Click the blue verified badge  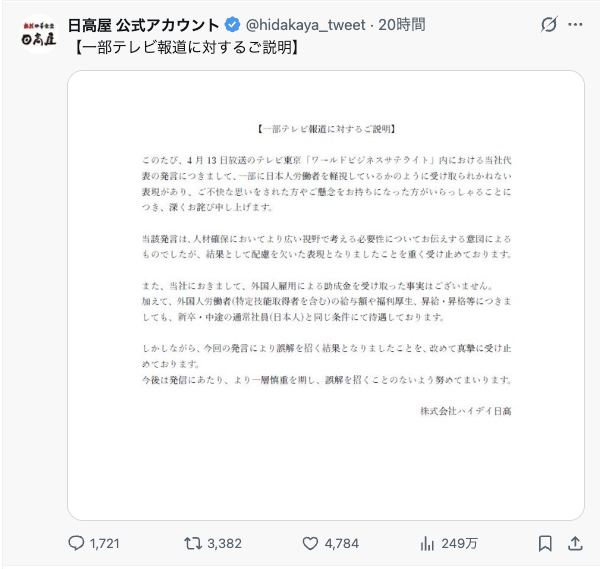point(233,23)
